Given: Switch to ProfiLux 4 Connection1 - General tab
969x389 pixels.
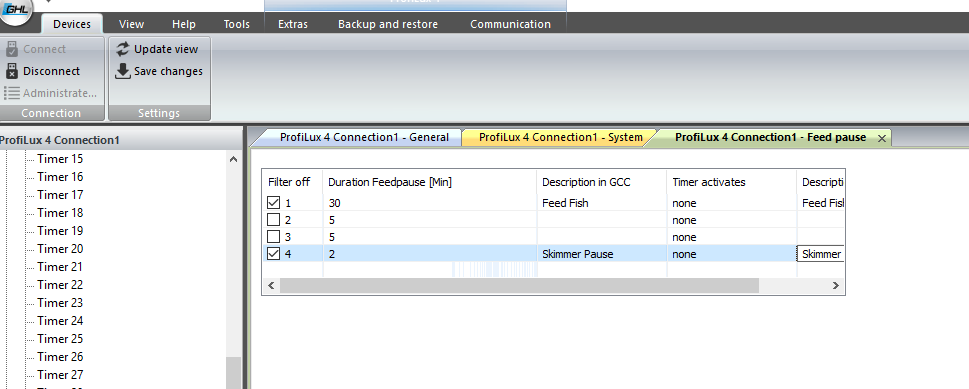Looking at the screenshot, I should pos(364,137).
